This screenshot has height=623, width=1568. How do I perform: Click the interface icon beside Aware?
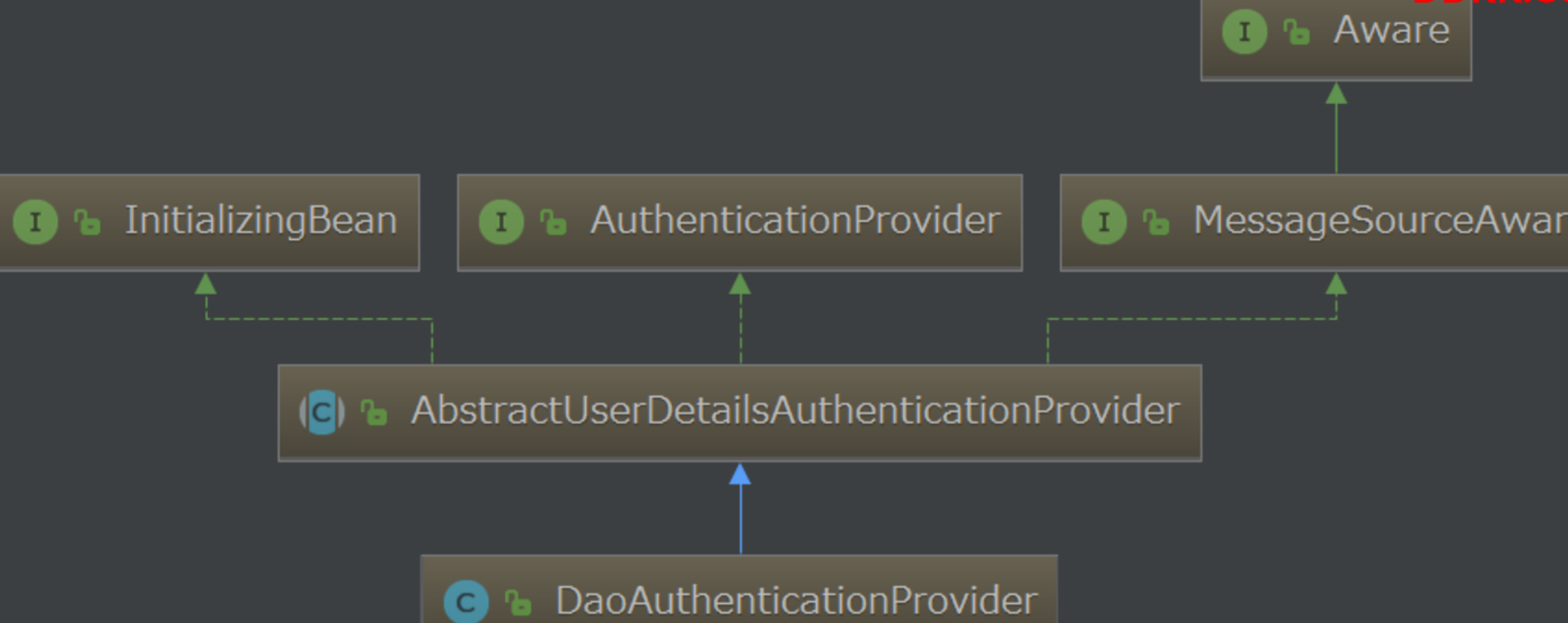tap(1244, 31)
